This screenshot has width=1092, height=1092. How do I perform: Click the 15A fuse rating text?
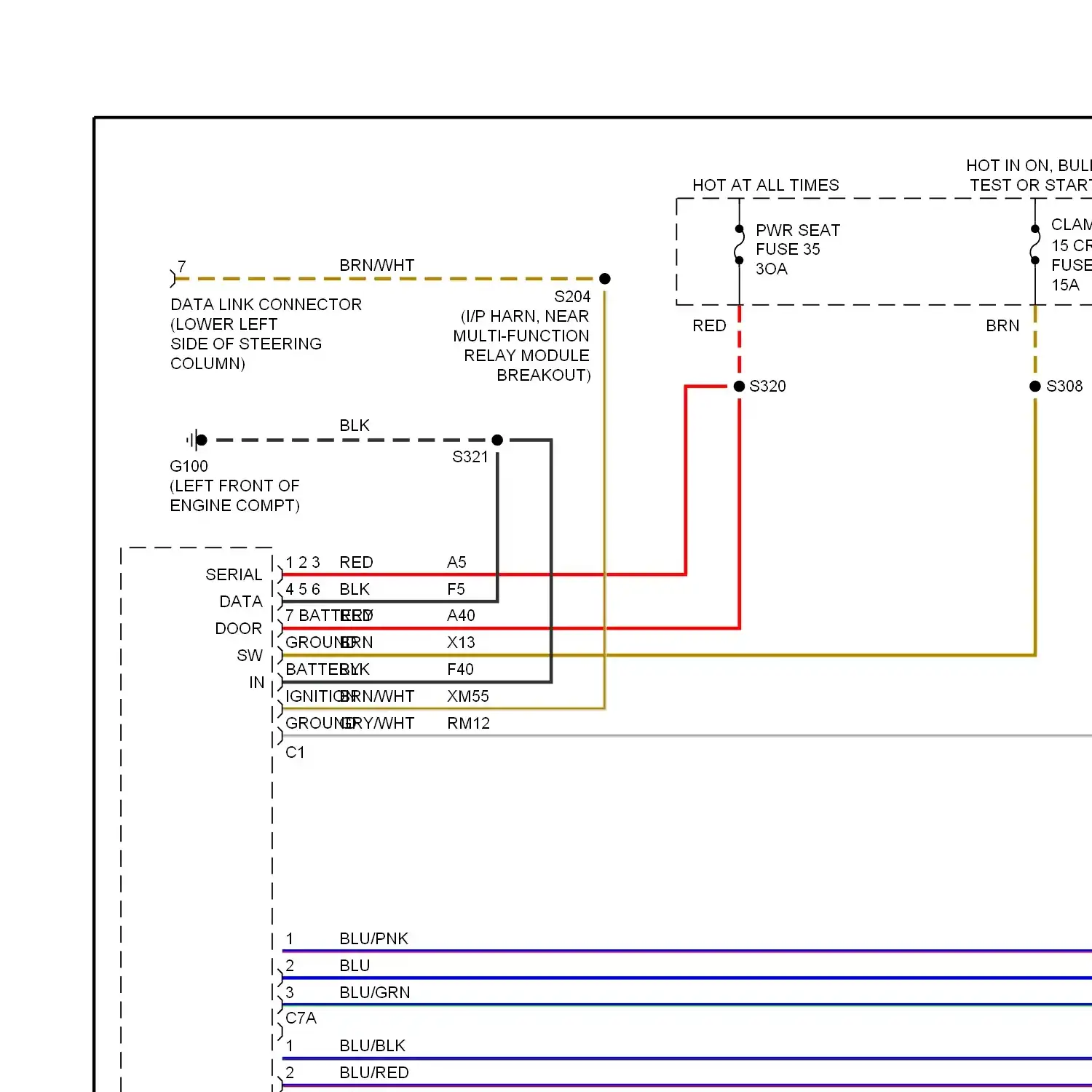point(1065,285)
